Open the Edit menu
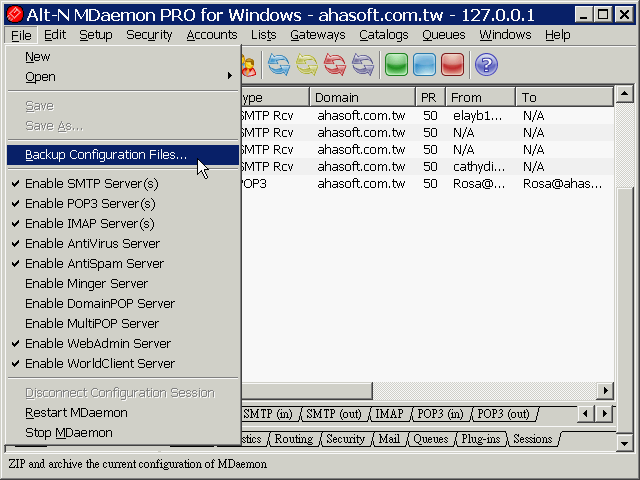This screenshot has width=640, height=480. pos(55,35)
